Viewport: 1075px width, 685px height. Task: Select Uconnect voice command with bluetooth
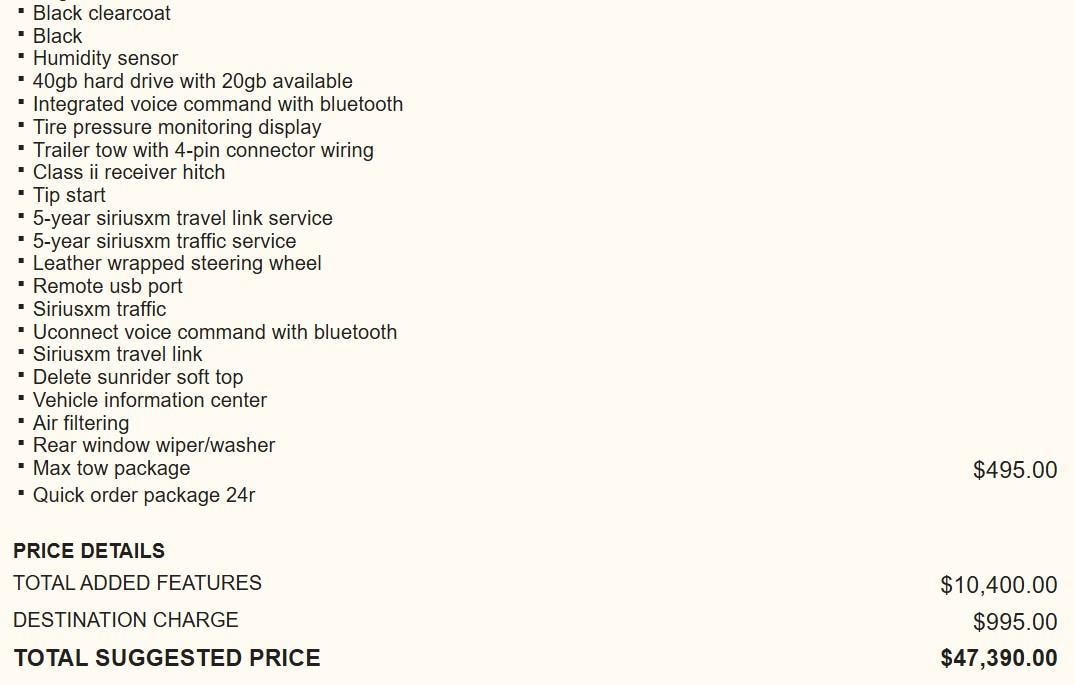point(214,332)
